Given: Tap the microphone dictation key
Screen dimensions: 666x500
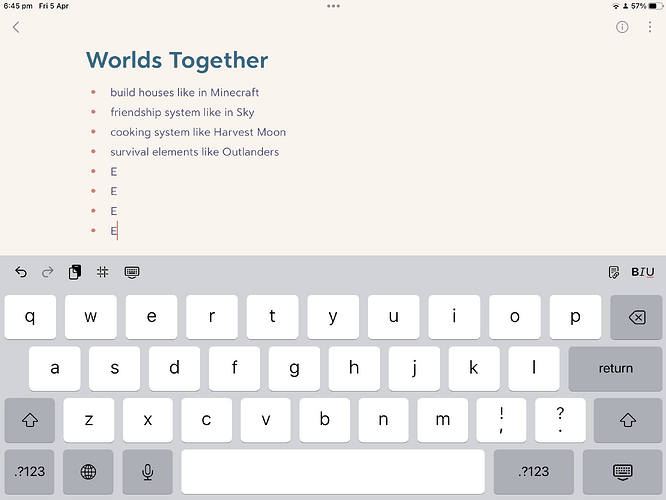Looking at the screenshot, I should [x=147, y=472].
